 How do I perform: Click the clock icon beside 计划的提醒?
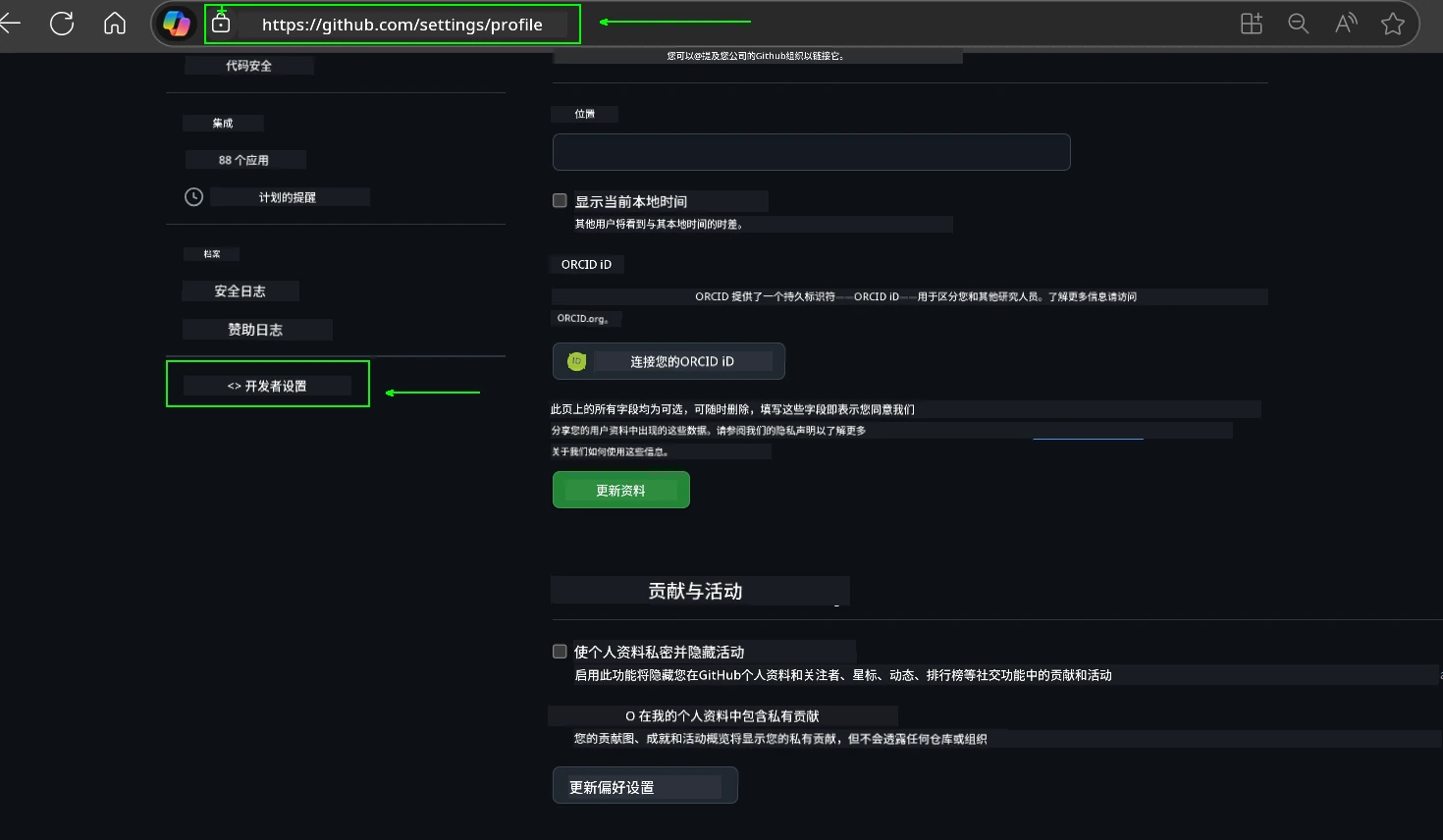[x=193, y=196]
